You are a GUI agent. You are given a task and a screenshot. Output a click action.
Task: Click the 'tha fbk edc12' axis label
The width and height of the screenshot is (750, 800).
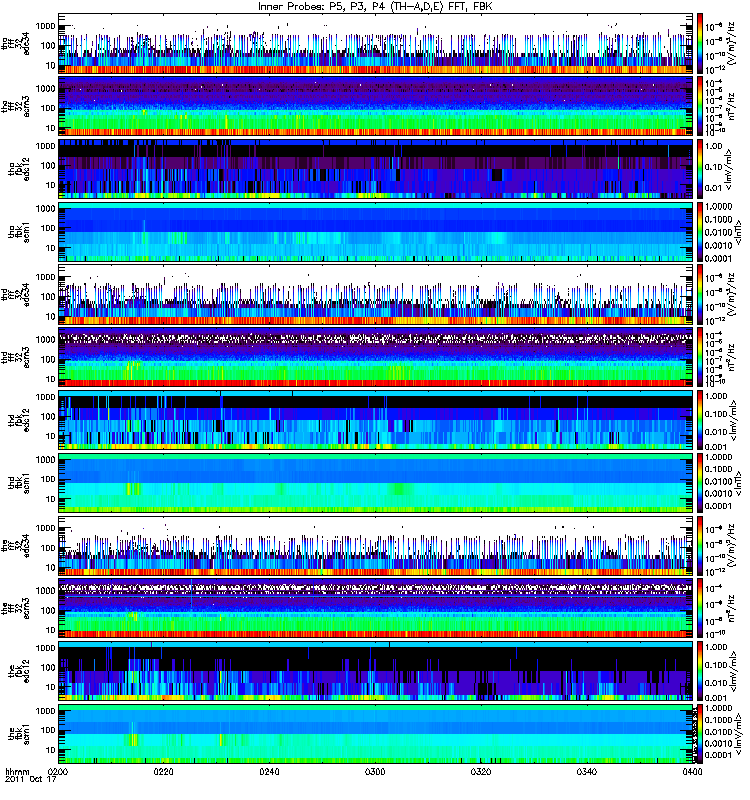20,169
